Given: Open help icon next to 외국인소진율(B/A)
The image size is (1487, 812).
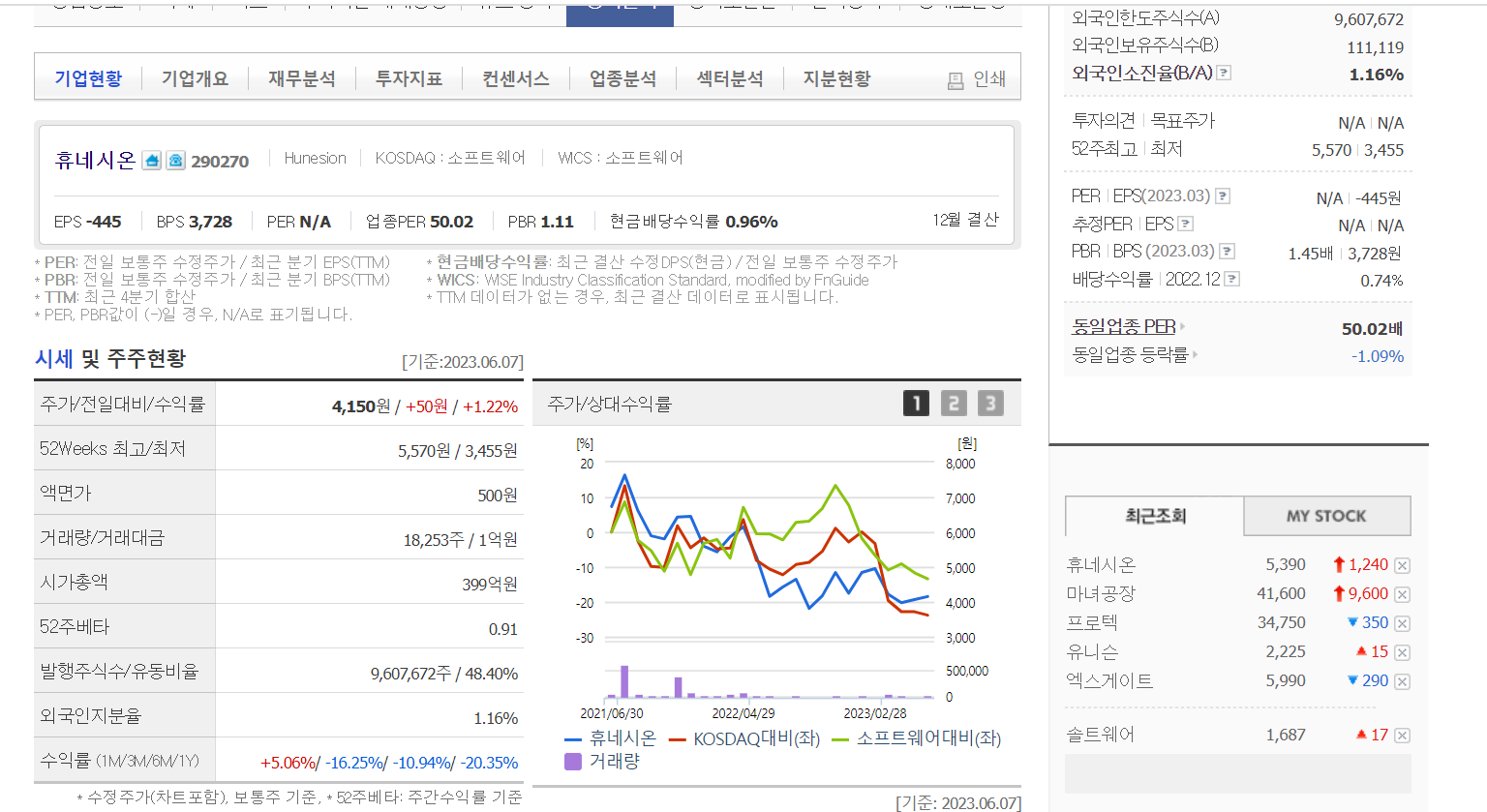Looking at the screenshot, I should [1224, 73].
